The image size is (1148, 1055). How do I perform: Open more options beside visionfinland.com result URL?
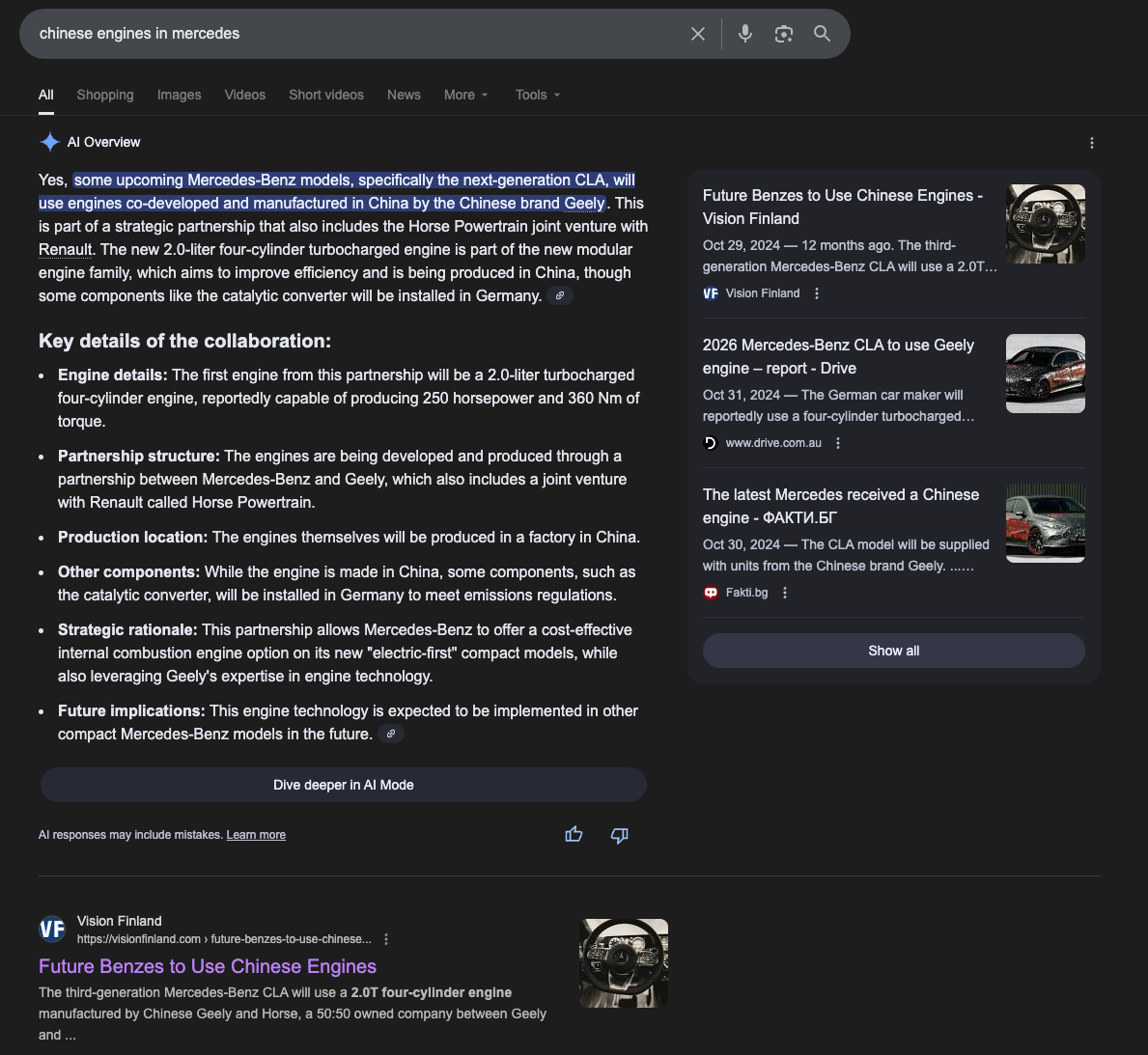386,939
